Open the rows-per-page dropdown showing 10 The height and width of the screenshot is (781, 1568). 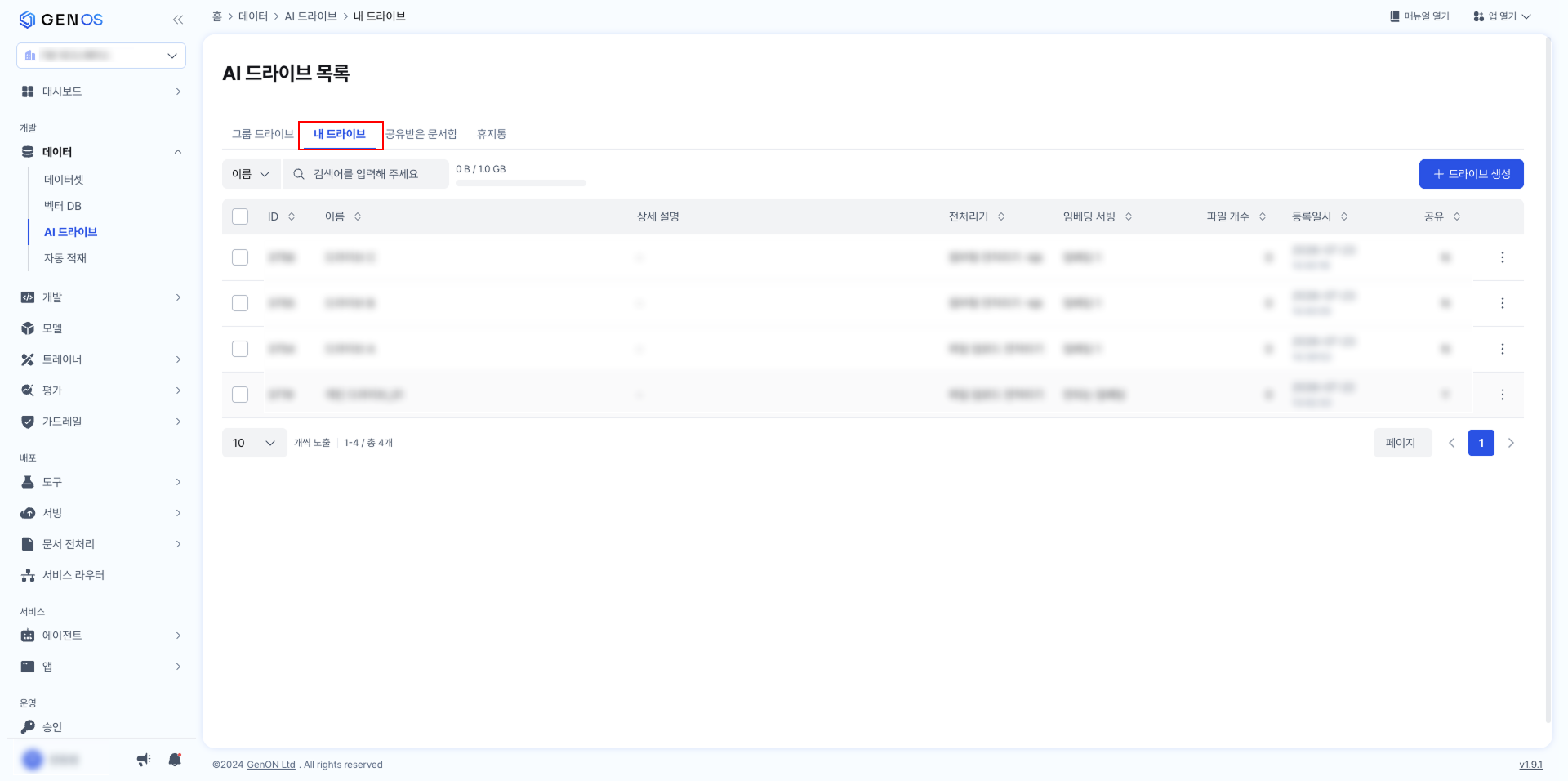pyautogui.click(x=254, y=443)
